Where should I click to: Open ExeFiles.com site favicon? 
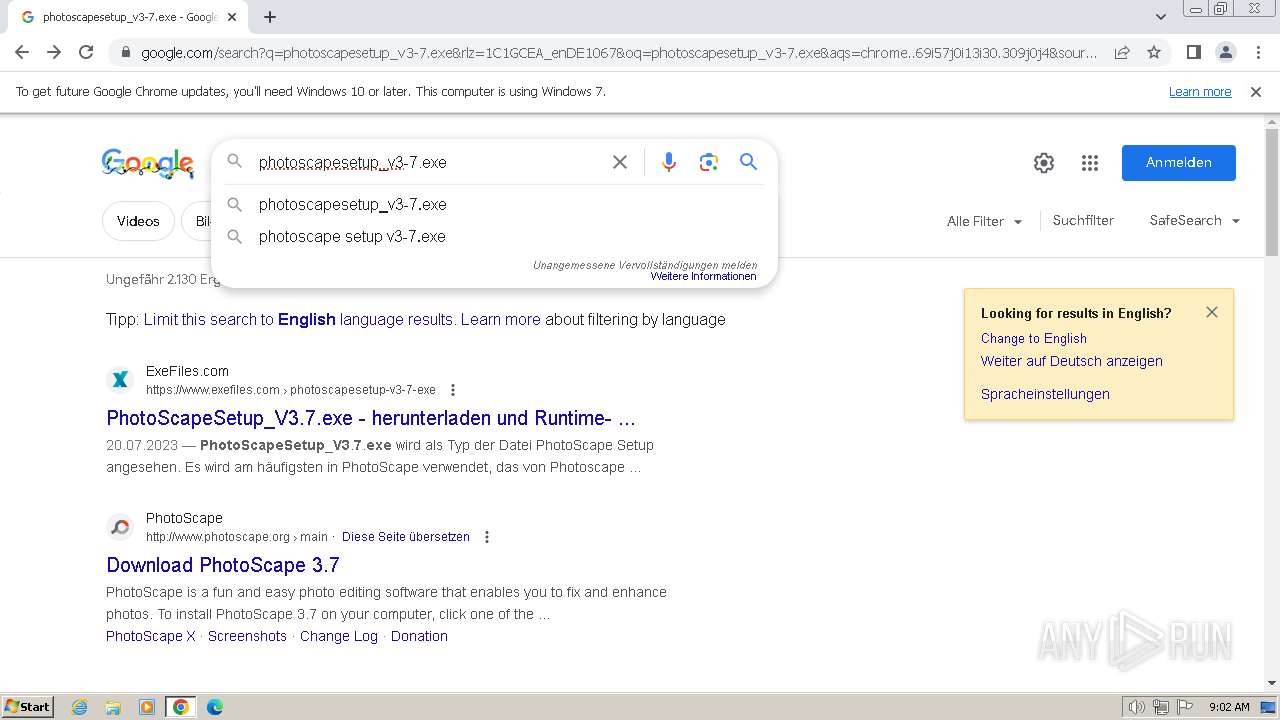tap(120, 379)
